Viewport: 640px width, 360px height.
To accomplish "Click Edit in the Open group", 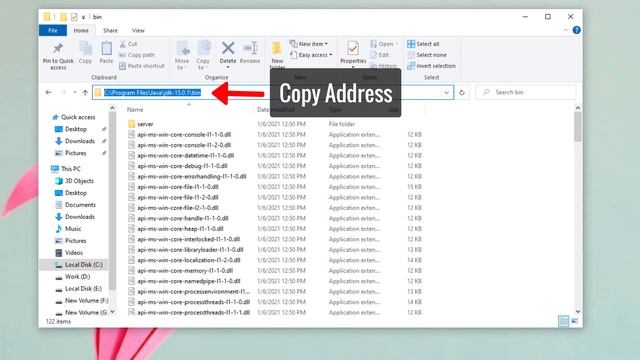I will coord(379,55).
